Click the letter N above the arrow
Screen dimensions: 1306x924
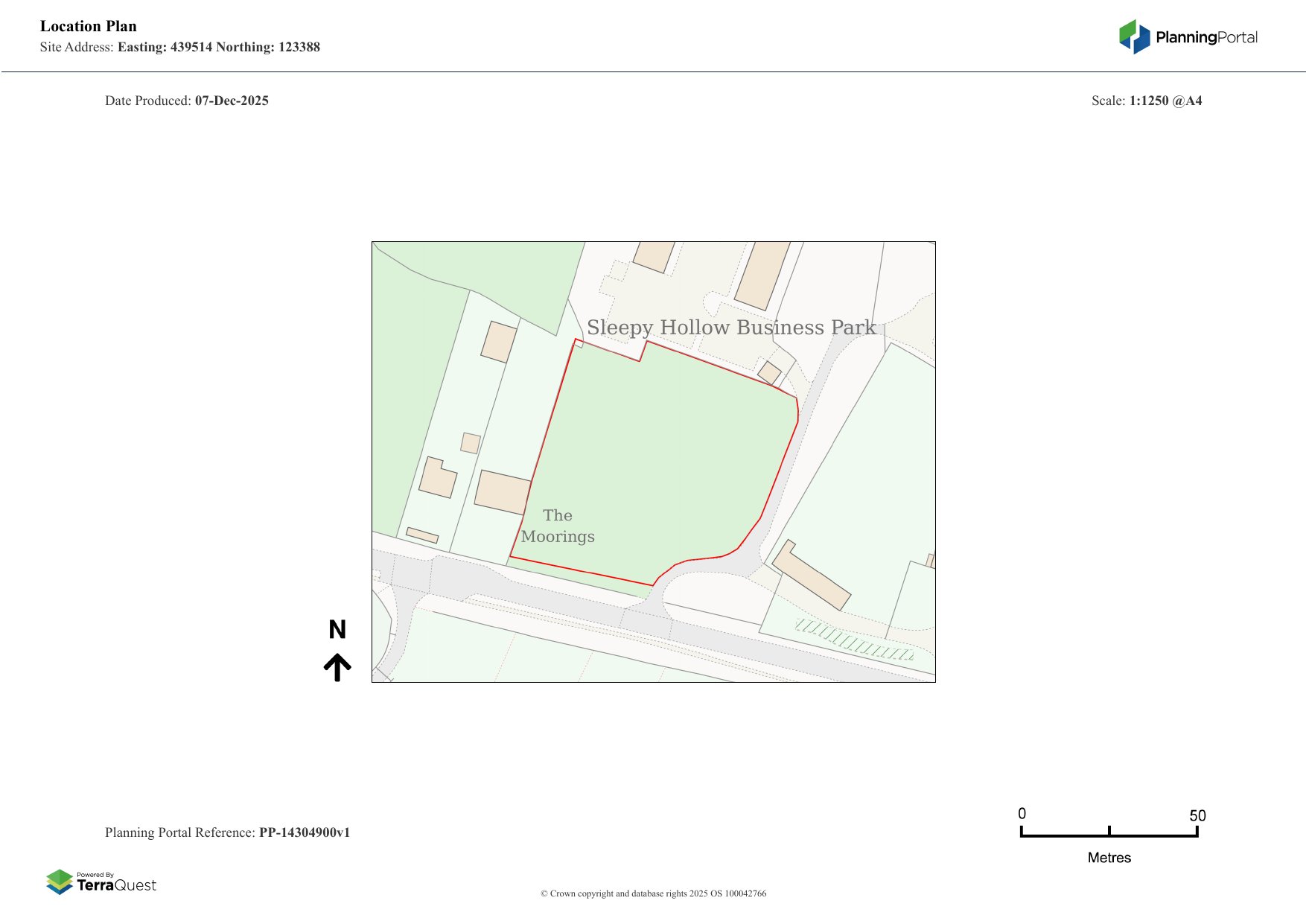338,630
